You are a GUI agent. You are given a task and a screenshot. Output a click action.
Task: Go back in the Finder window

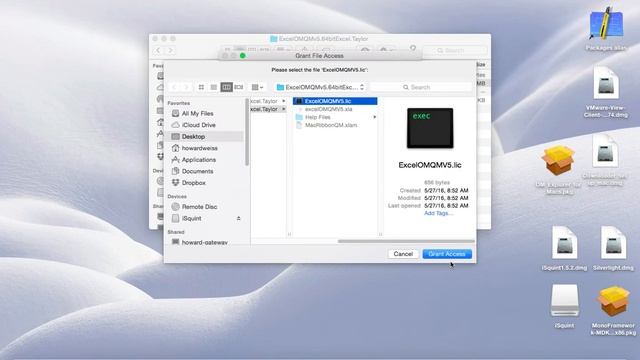point(158,50)
